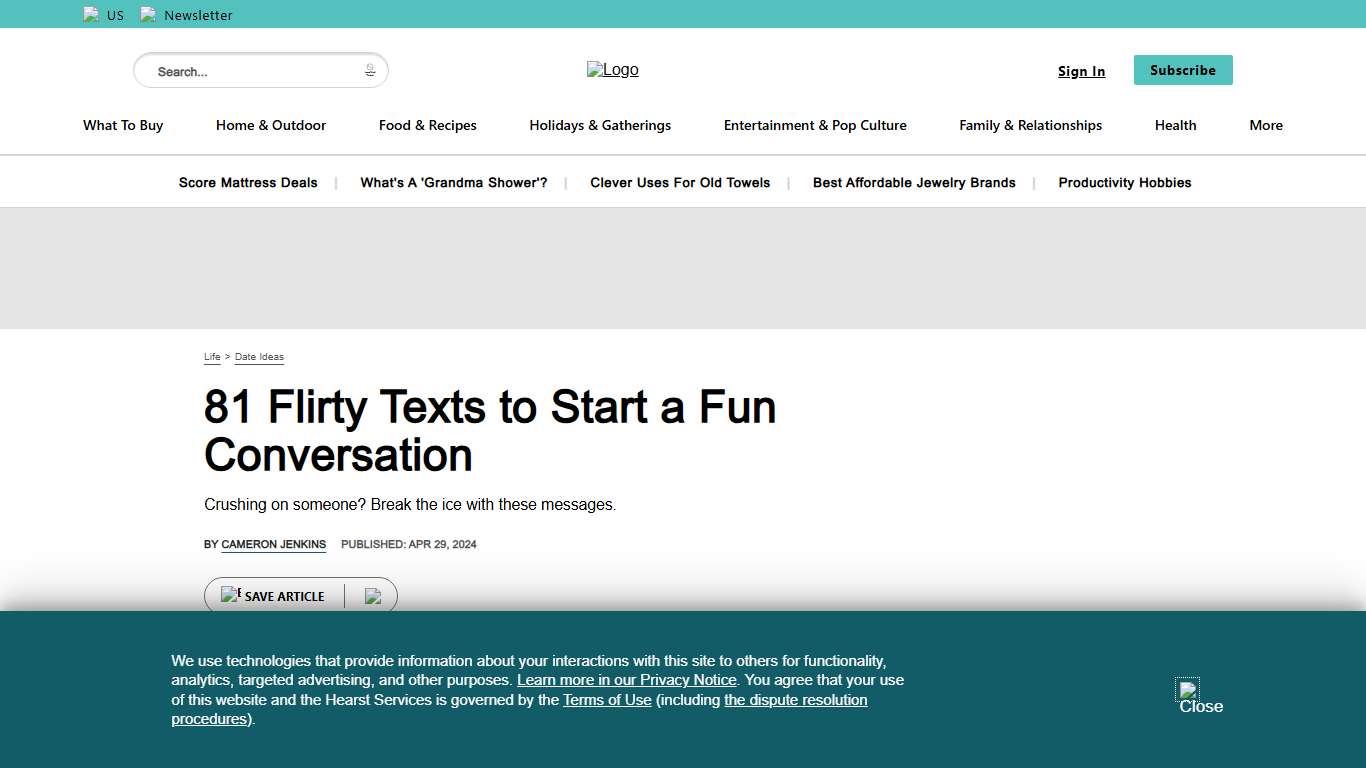
Task: Click the bookmark icon on Save Article
Action: click(231, 594)
